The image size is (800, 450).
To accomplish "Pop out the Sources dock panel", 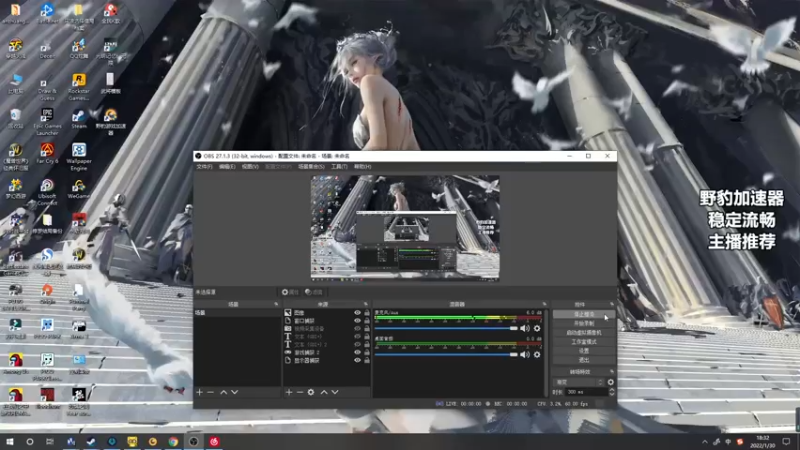I will (x=365, y=304).
